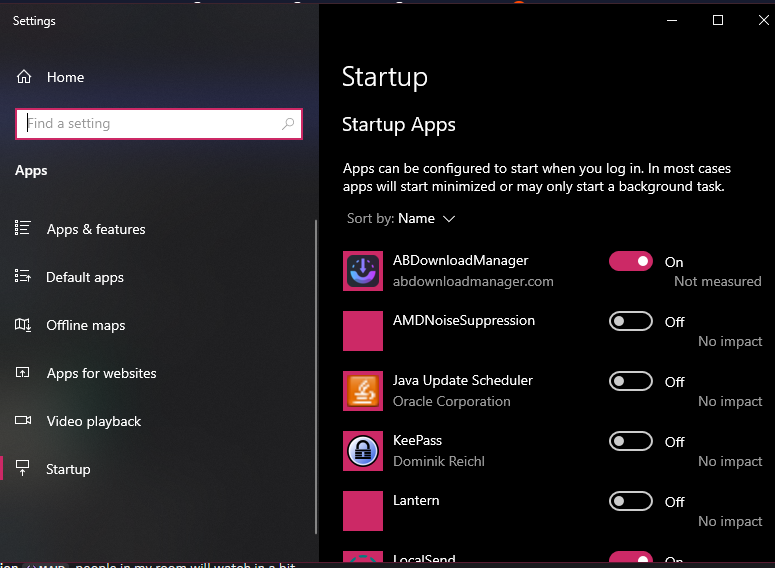The width and height of the screenshot is (775, 568).
Task: Enable Lantern startup toggle
Action: (x=631, y=501)
